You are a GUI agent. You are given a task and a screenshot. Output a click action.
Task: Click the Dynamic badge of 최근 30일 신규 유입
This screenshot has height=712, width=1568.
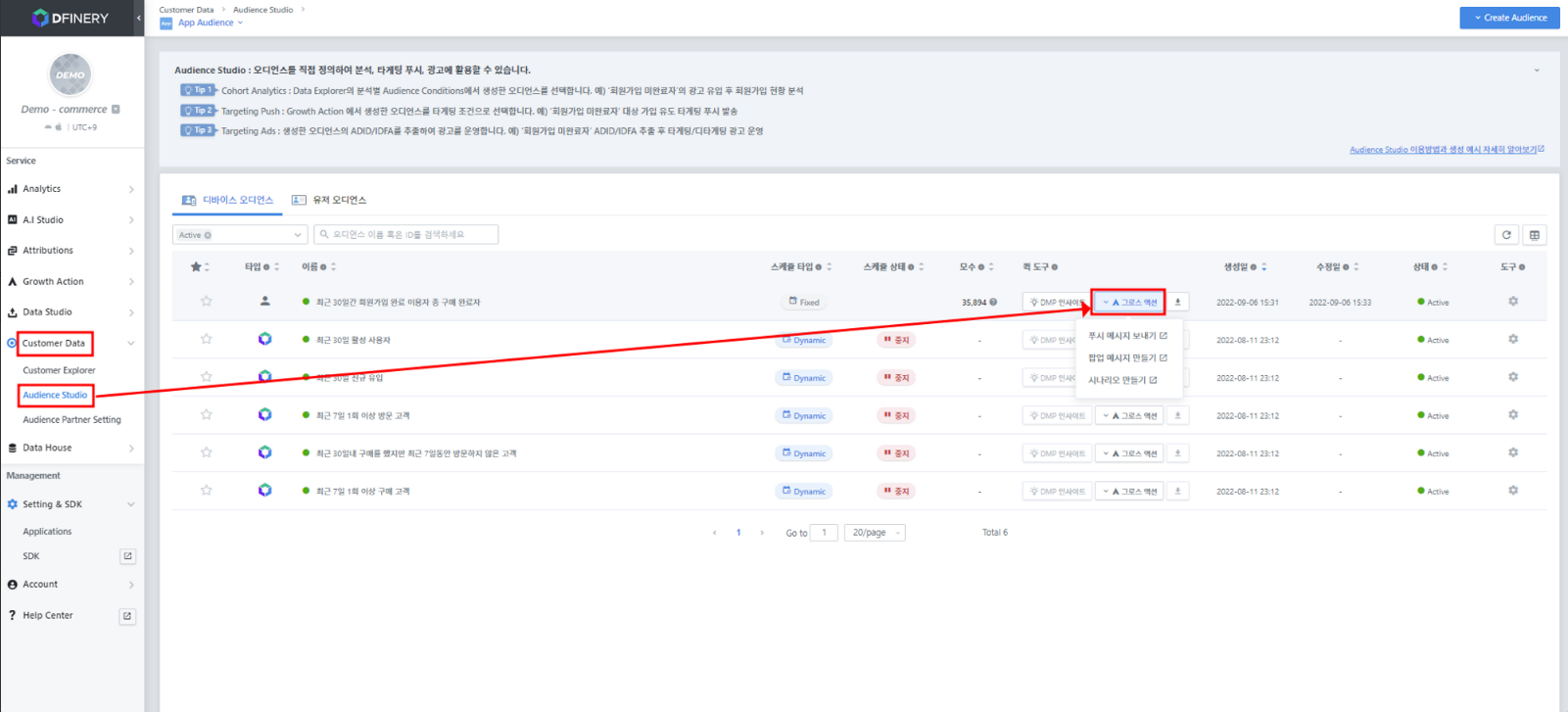click(804, 378)
